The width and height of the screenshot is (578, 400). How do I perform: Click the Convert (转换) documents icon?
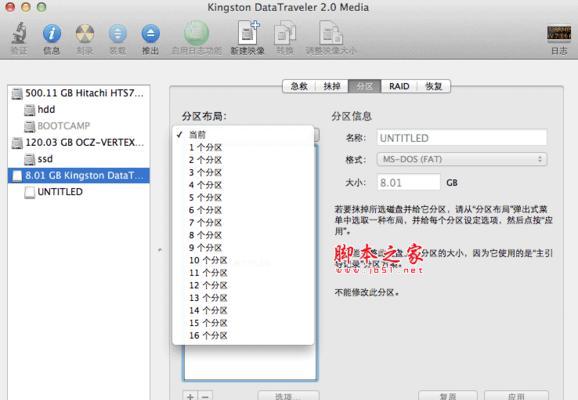tap(285, 33)
